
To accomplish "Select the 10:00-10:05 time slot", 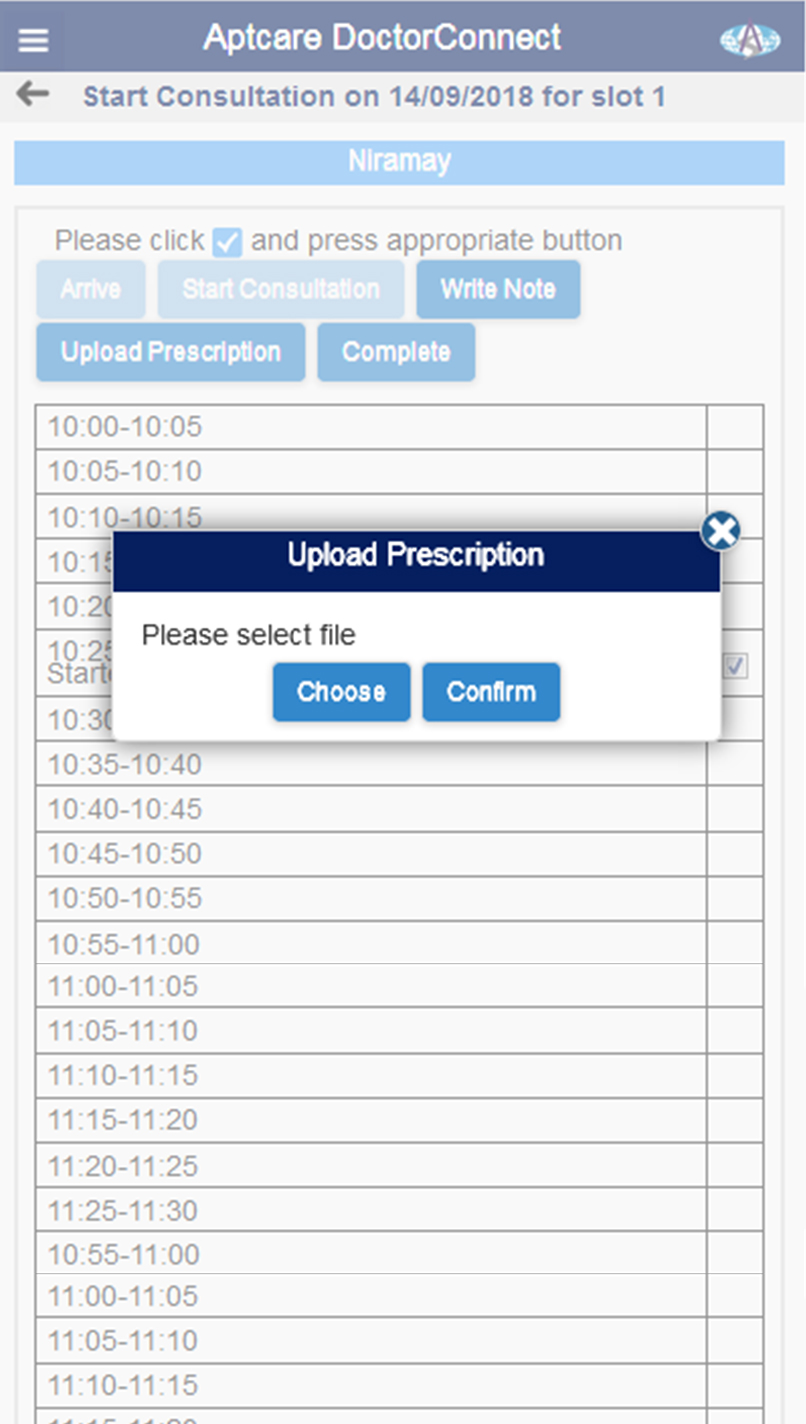I will (370, 427).
